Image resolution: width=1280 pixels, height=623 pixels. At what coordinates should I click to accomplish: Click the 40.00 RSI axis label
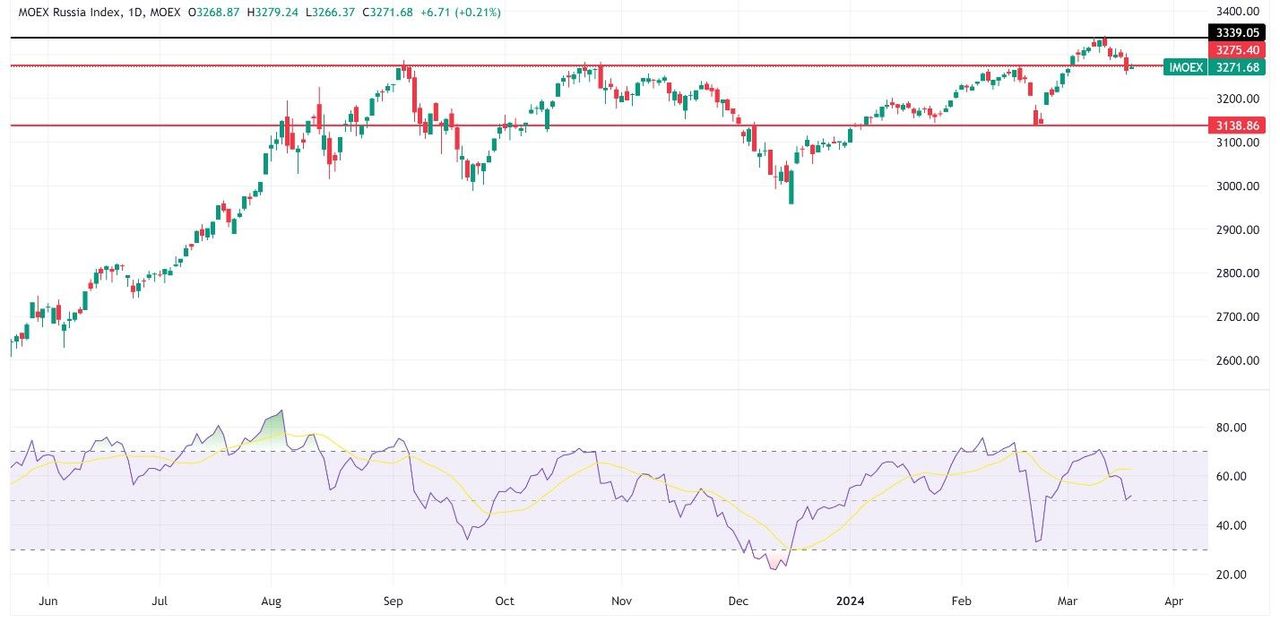coord(1231,526)
